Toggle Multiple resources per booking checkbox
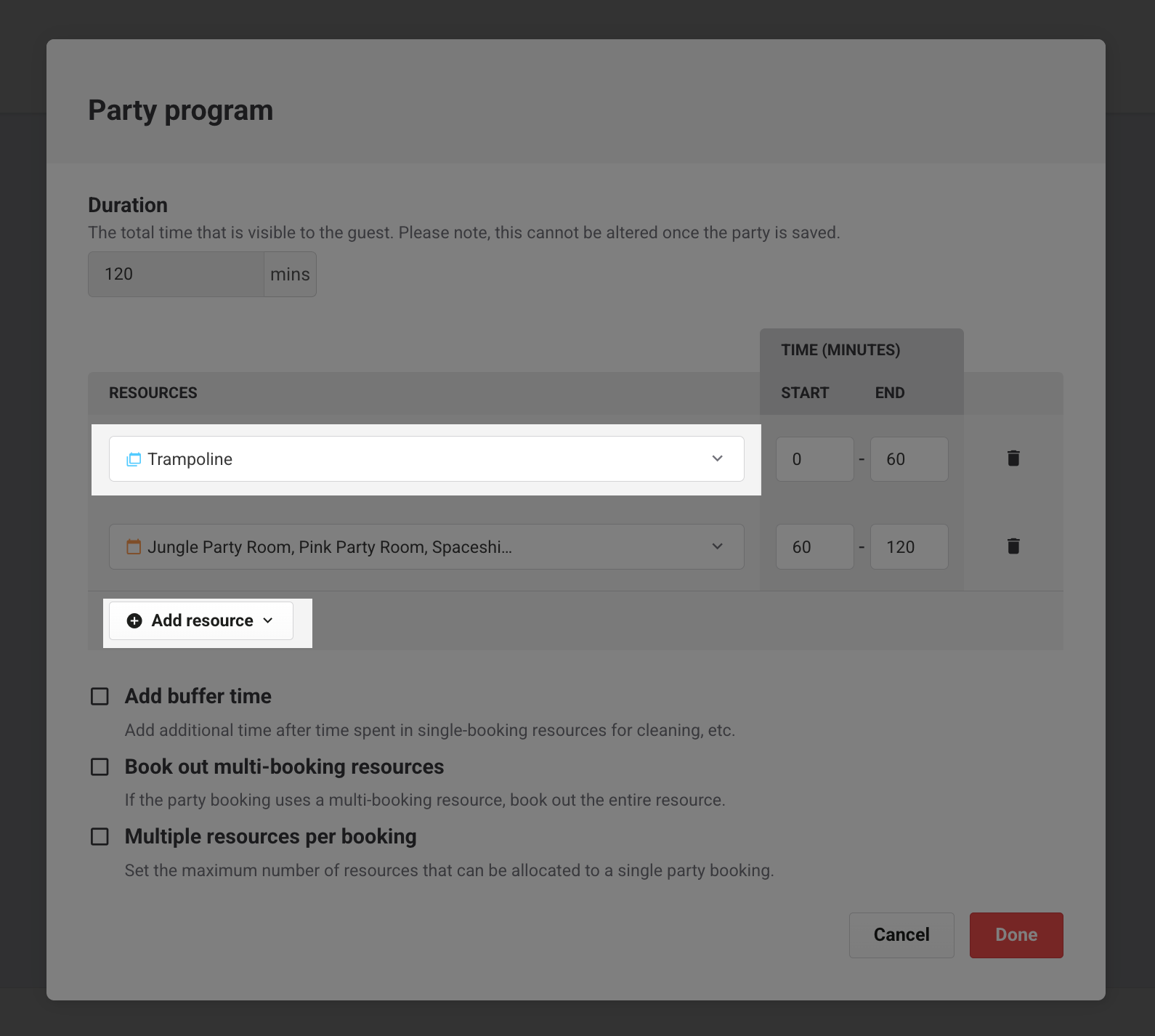The image size is (1155, 1036). point(100,837)
